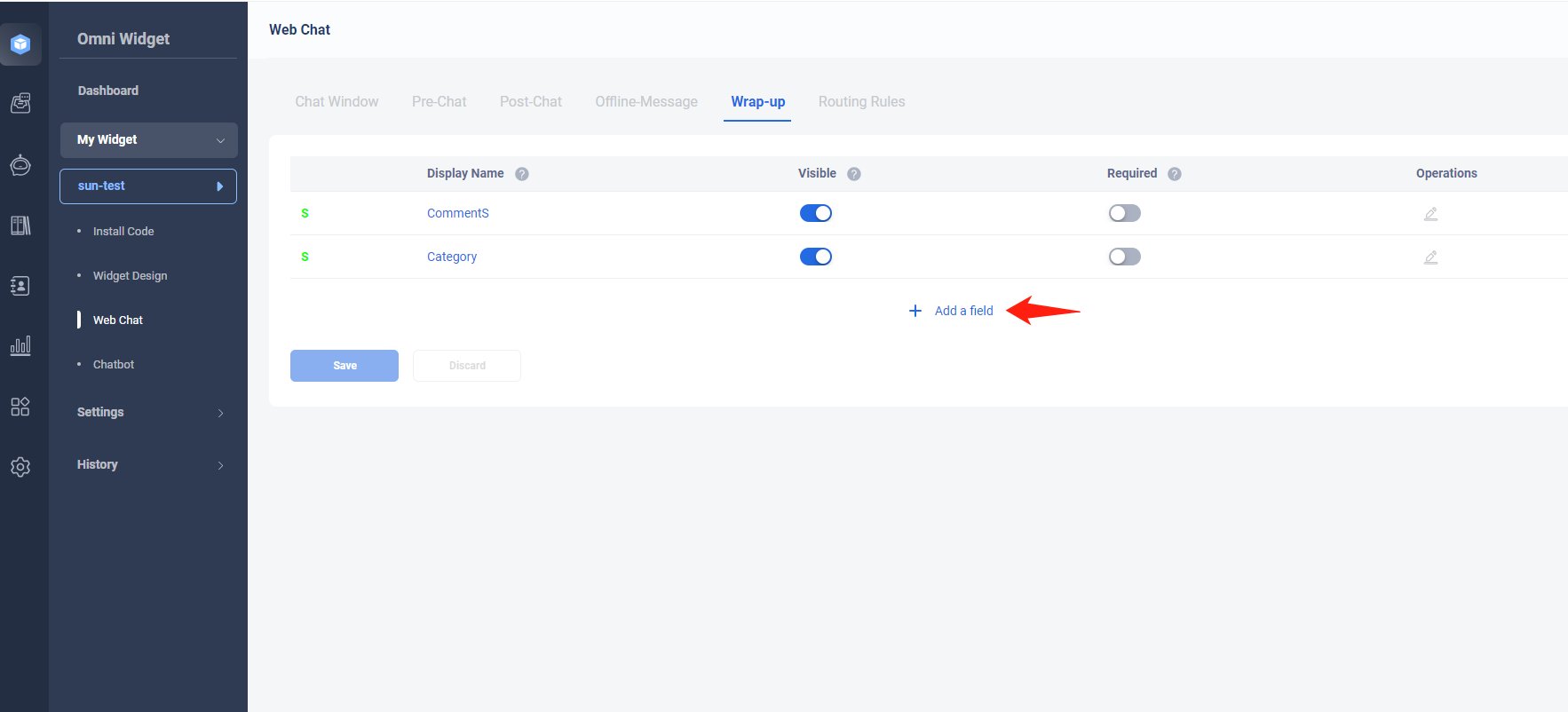Screen dimensions: 1568x712
Task: Open the apps grid icon in sidebar
Action: pyautogui.click(x=20, y=407)
